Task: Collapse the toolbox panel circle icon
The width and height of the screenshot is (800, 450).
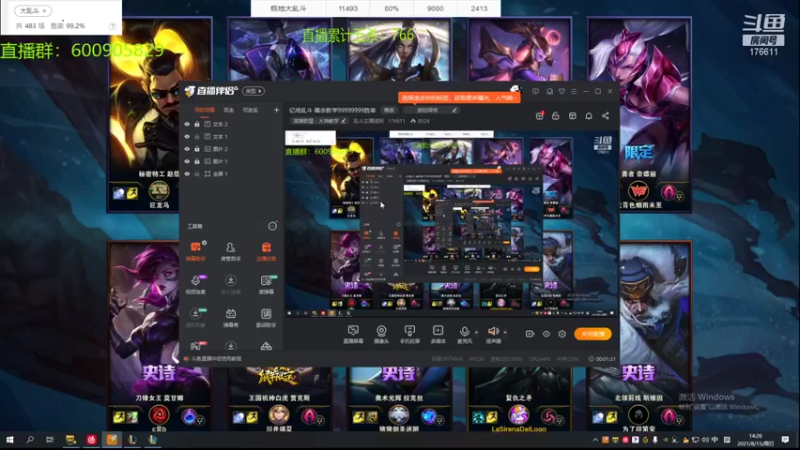Action: [272, 226]
